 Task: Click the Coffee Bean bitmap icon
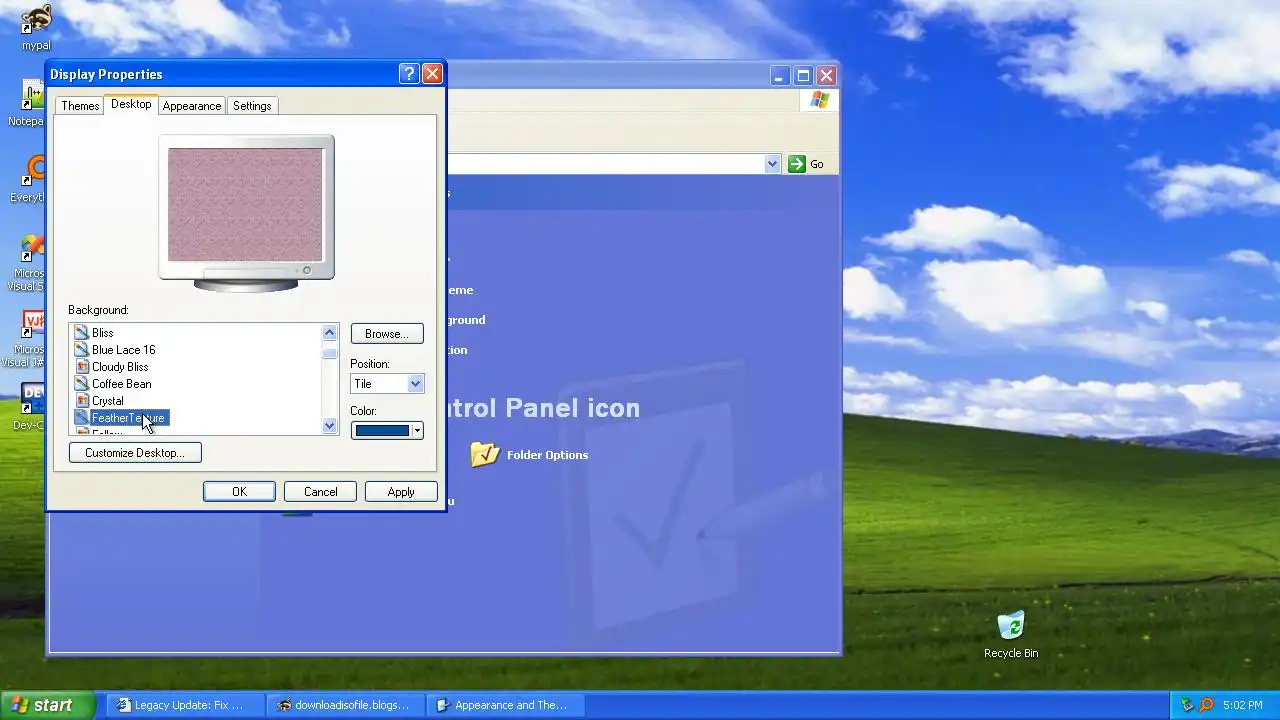tap(82, 384)
